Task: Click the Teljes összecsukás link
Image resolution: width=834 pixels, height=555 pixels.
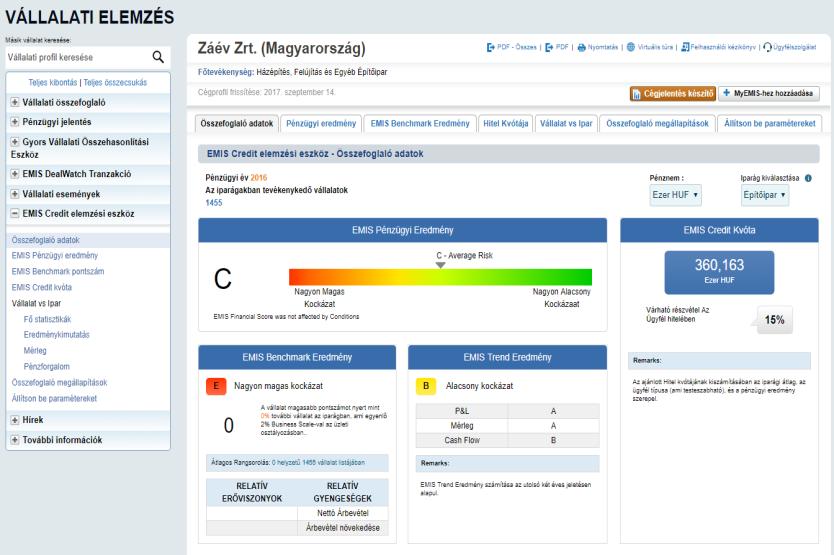Action: [115, 82]
